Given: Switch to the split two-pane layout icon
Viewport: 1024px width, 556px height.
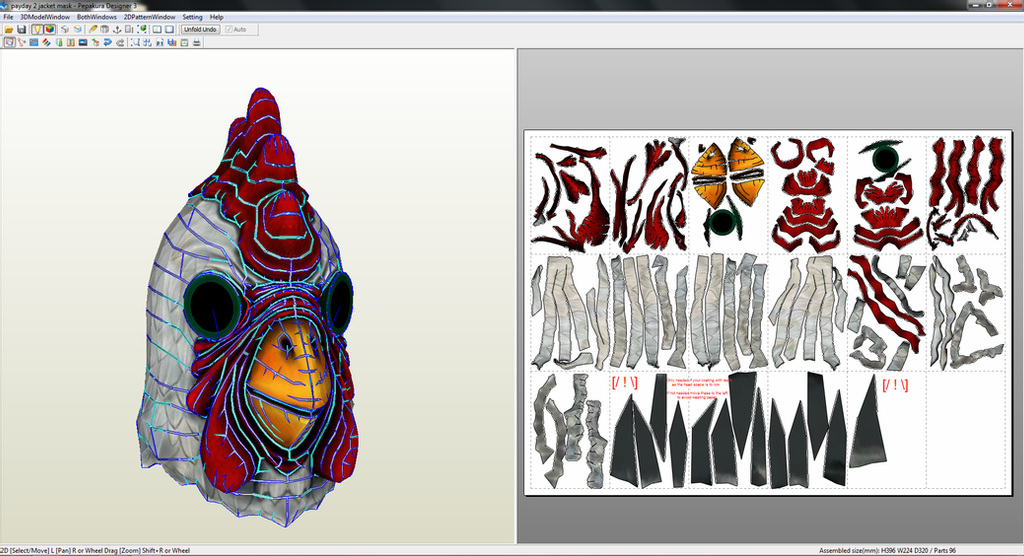Looking at the screenshot, I should tap(157, 29).
